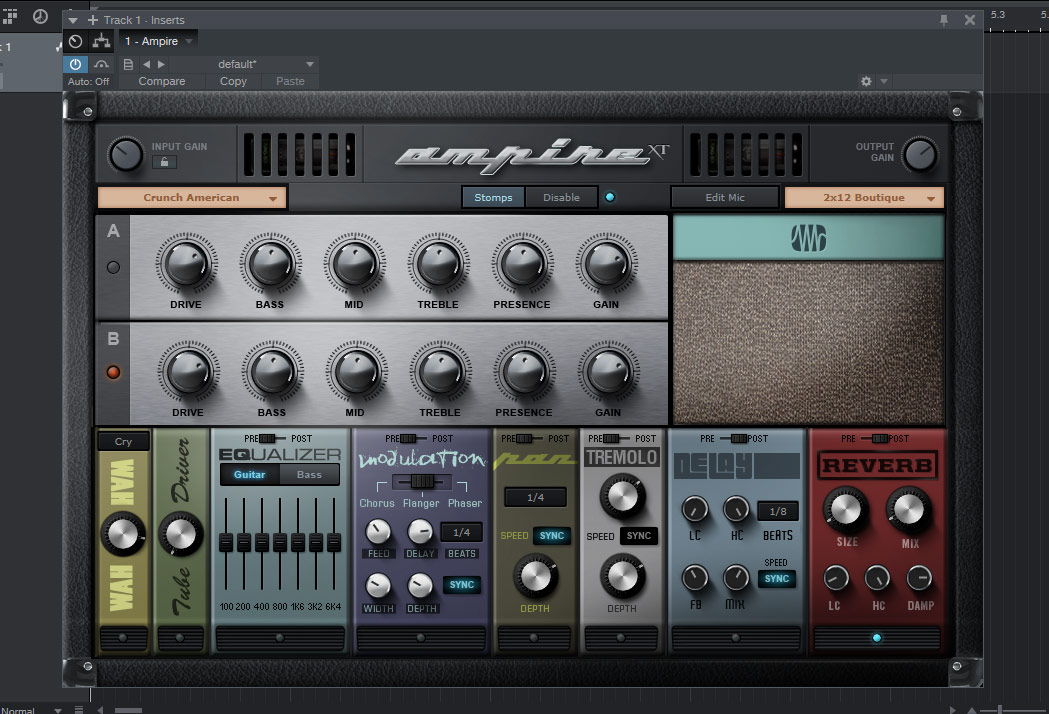The height and width of the screenshot is (714, 1049).
Task: Click the Pan Depth knob
Action: pos(535,576)
